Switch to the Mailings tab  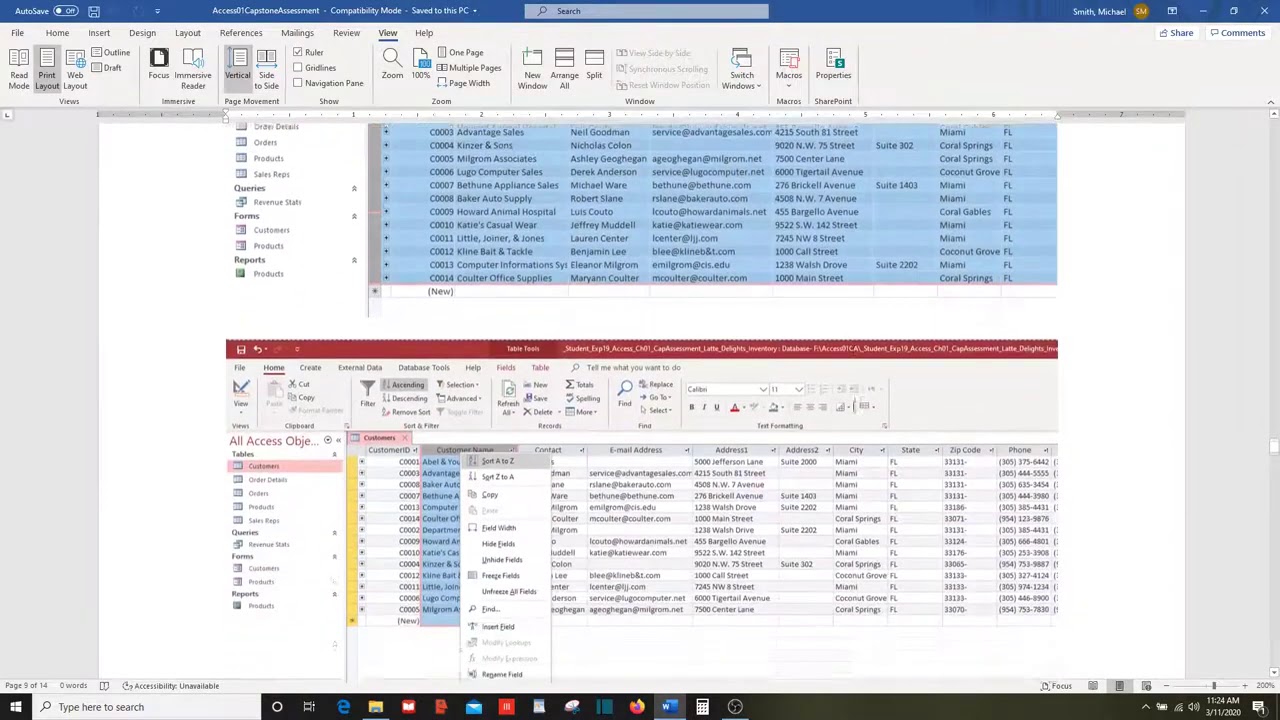(x=297, y=33)
